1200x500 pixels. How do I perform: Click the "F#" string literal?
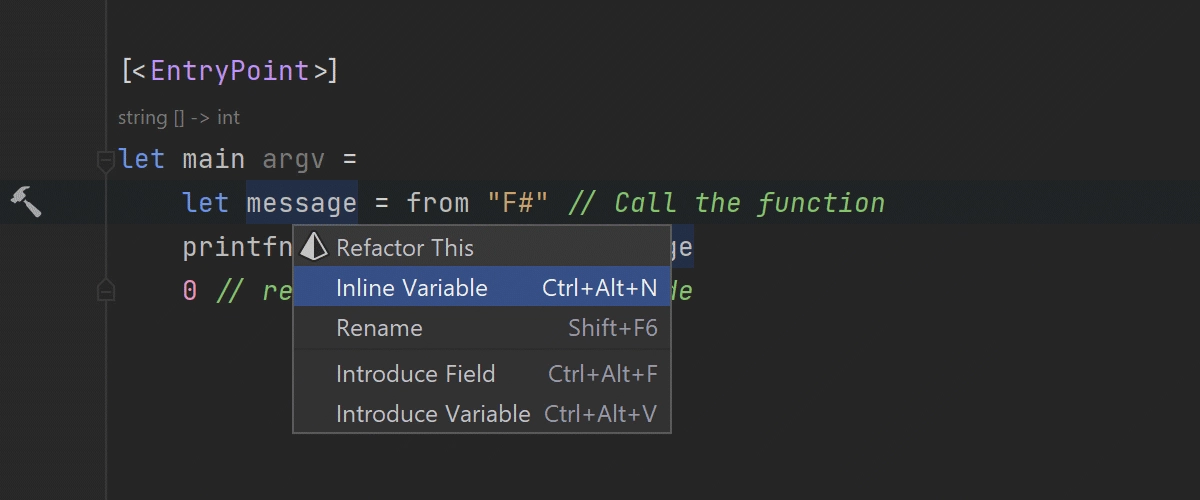(x=518, y=203)
